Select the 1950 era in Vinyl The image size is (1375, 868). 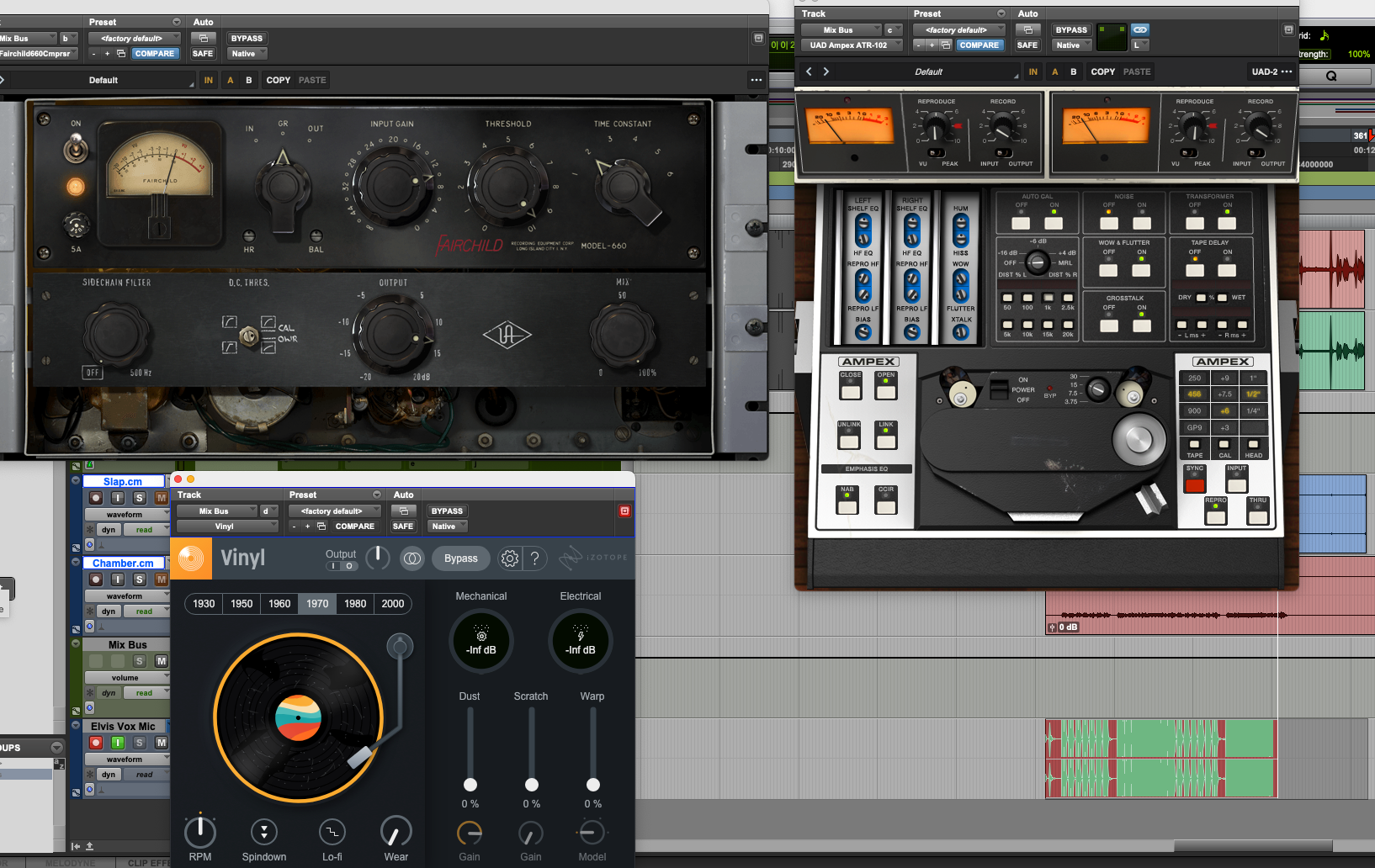(242, 603)
